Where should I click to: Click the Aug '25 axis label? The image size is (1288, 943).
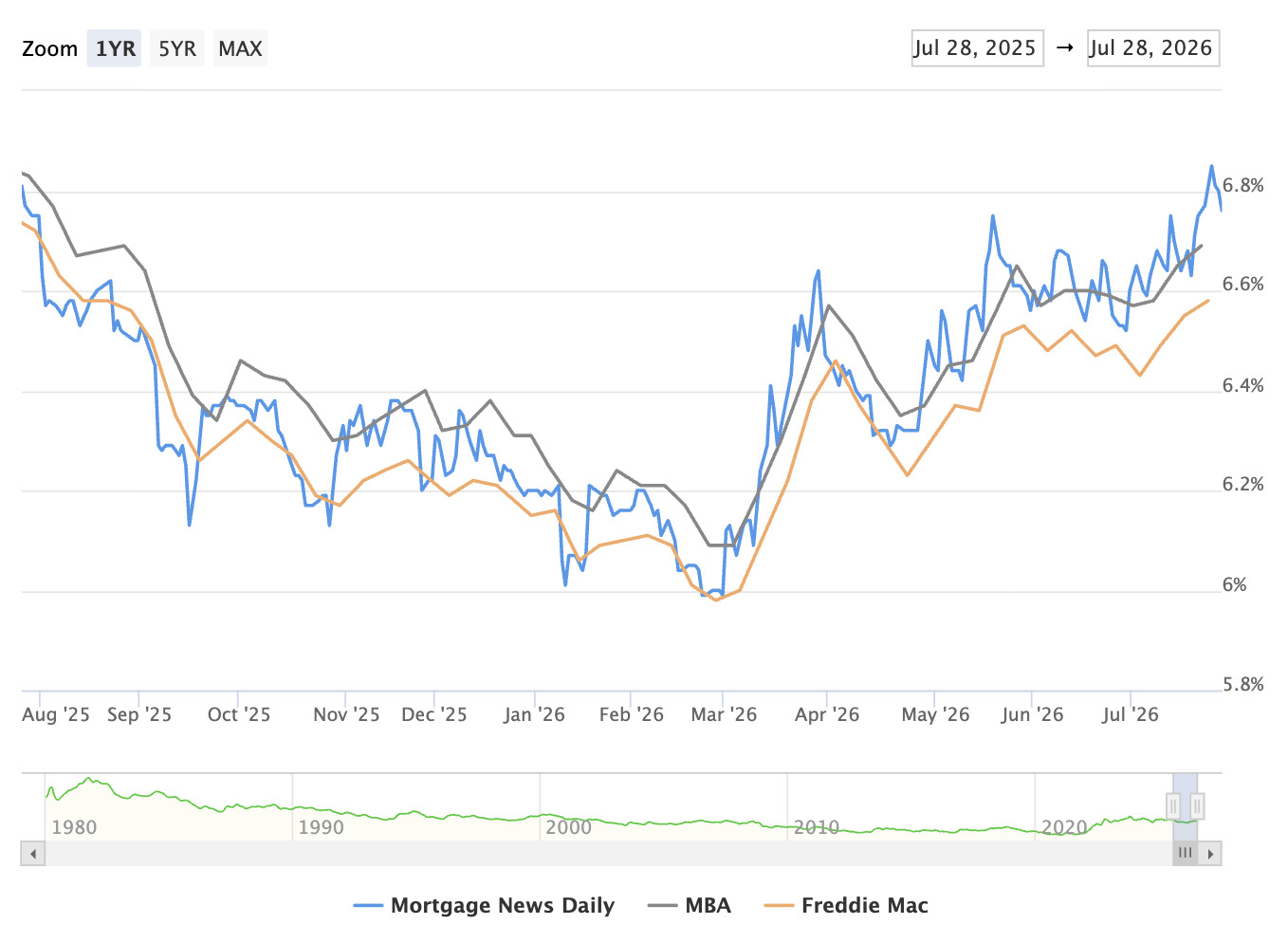click(x=56, y=714)
